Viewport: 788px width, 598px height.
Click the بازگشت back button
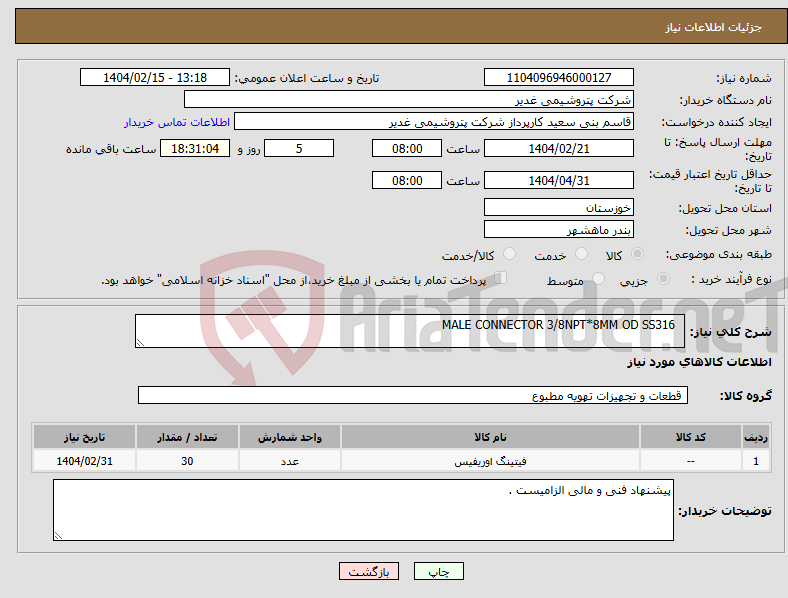(x=369, y=571)
